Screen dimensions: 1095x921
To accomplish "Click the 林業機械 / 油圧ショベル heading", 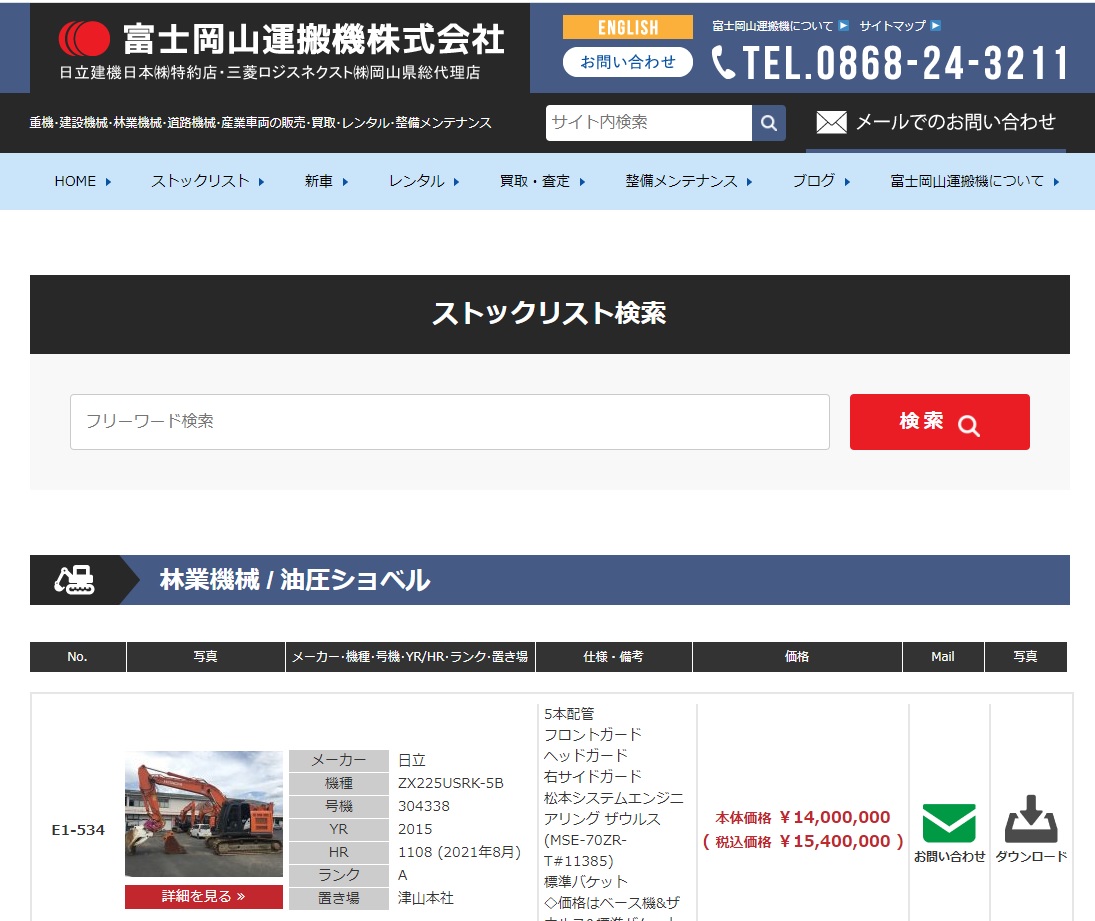I will (295, 580).
